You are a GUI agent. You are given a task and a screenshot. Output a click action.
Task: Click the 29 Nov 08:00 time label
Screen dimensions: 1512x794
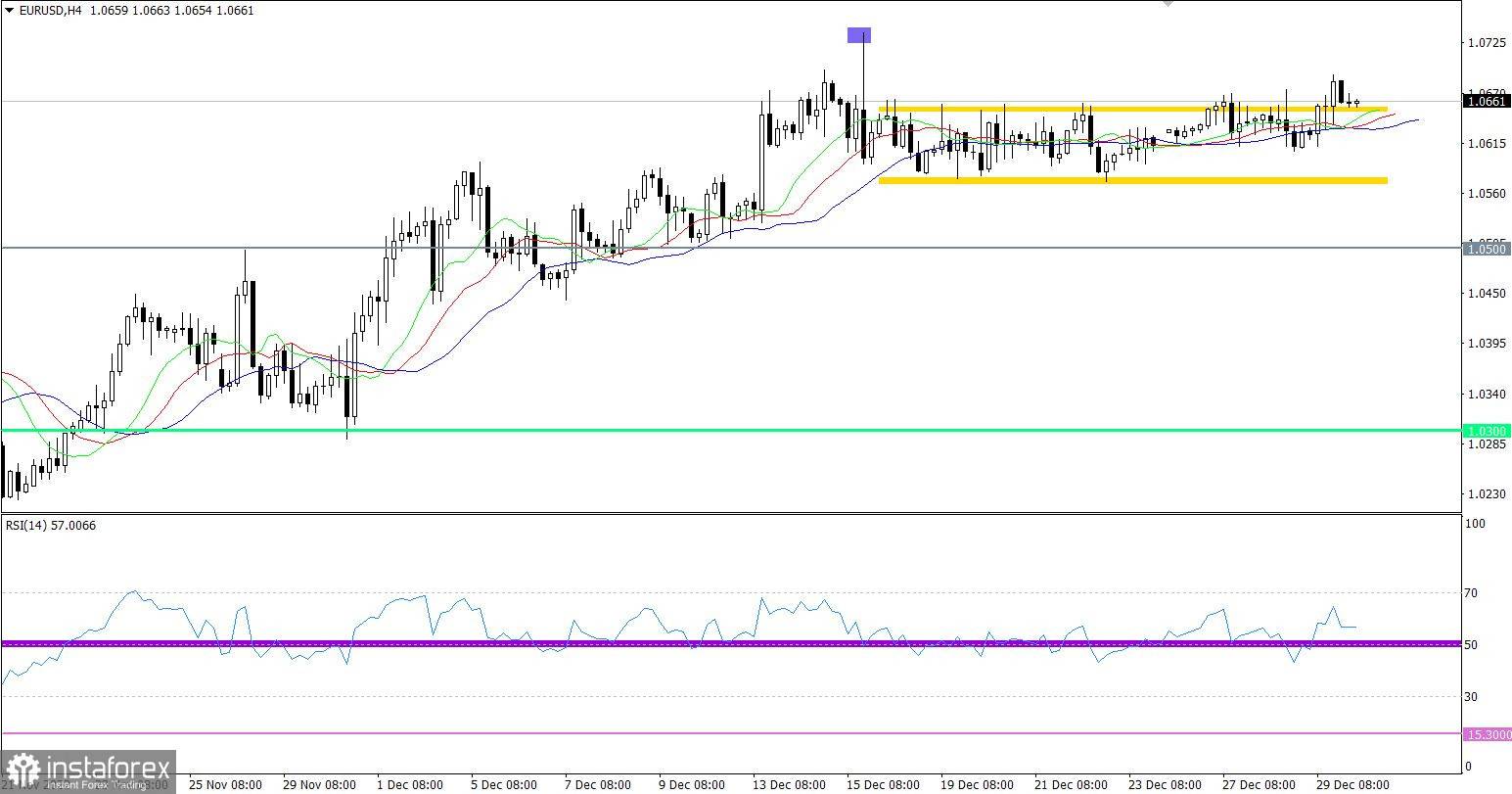[x=319, y=785]
